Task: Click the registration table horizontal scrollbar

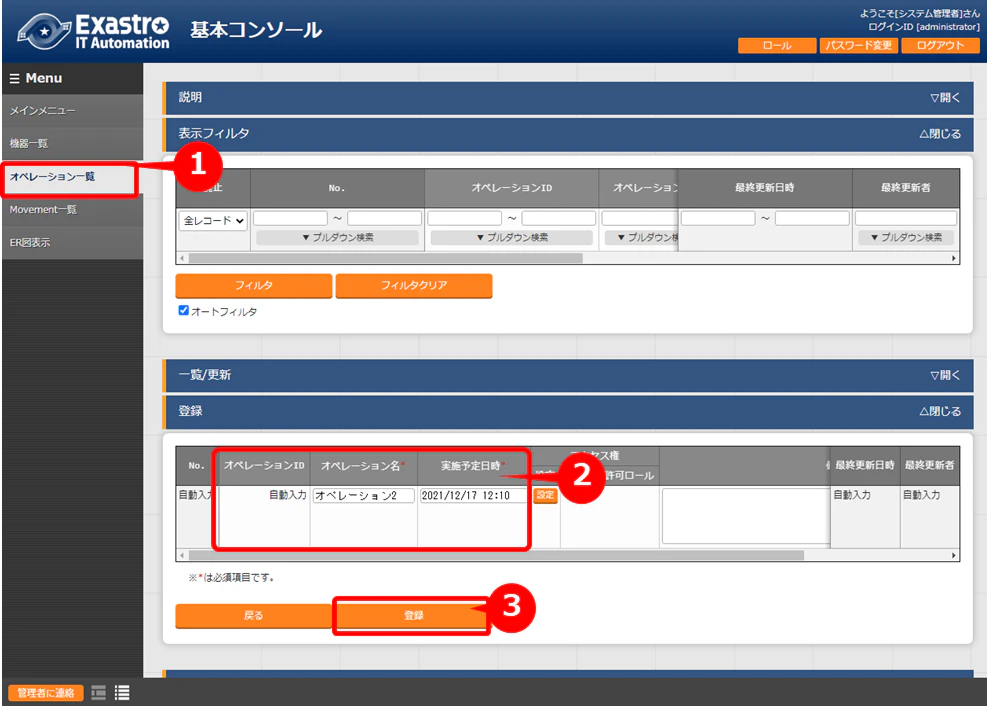Action: click(496, 556)
